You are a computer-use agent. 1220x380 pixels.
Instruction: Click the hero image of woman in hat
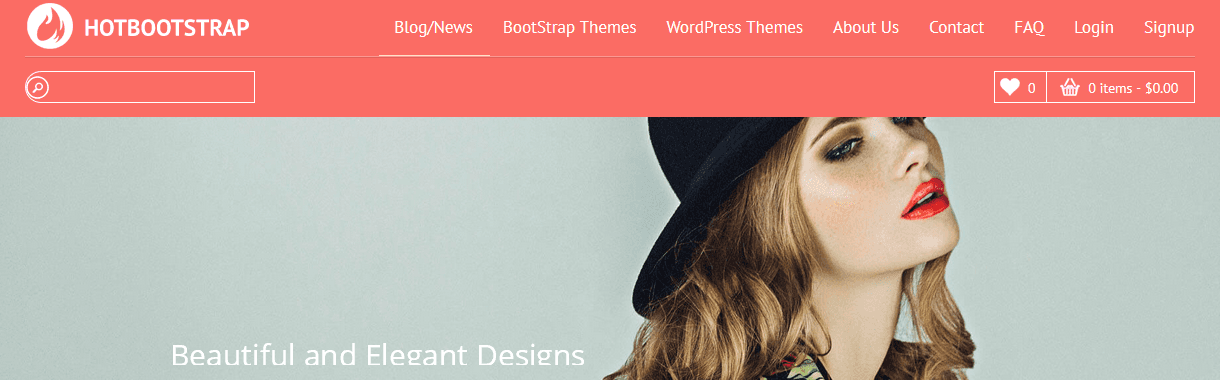pos(610,248)
